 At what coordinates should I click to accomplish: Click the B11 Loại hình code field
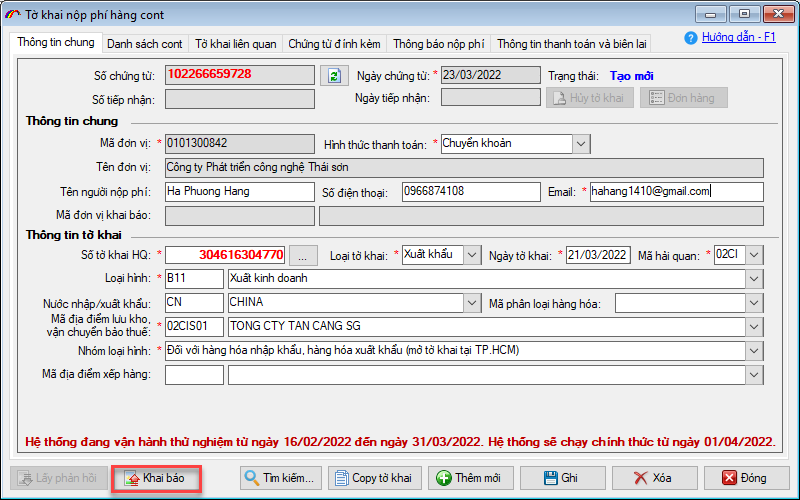[x=194, y=279]
